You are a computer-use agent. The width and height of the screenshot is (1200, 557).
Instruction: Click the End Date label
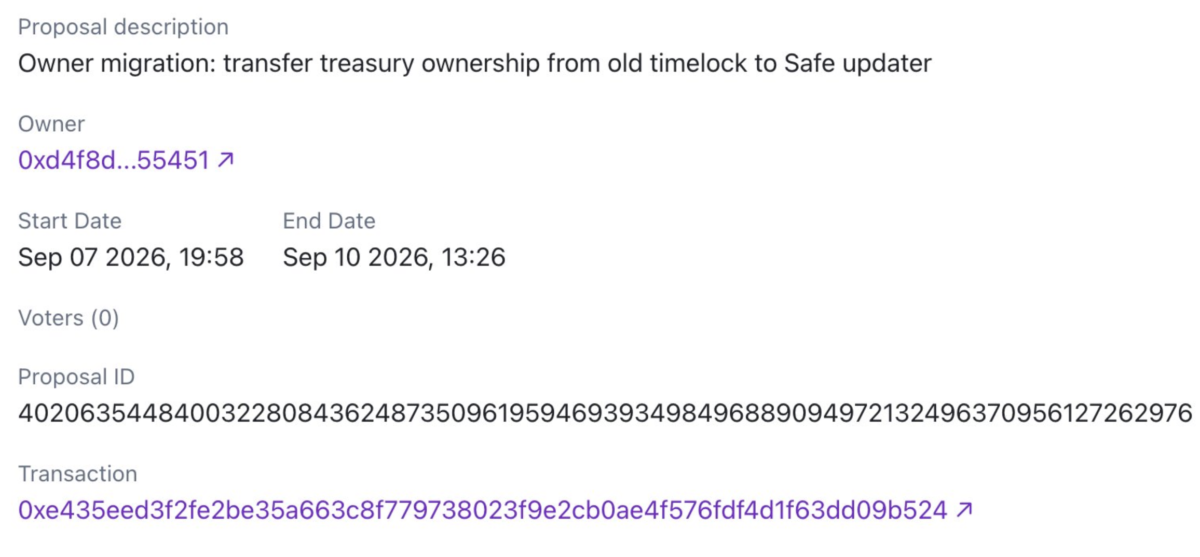pyautogui.click(x=329, y=221)
